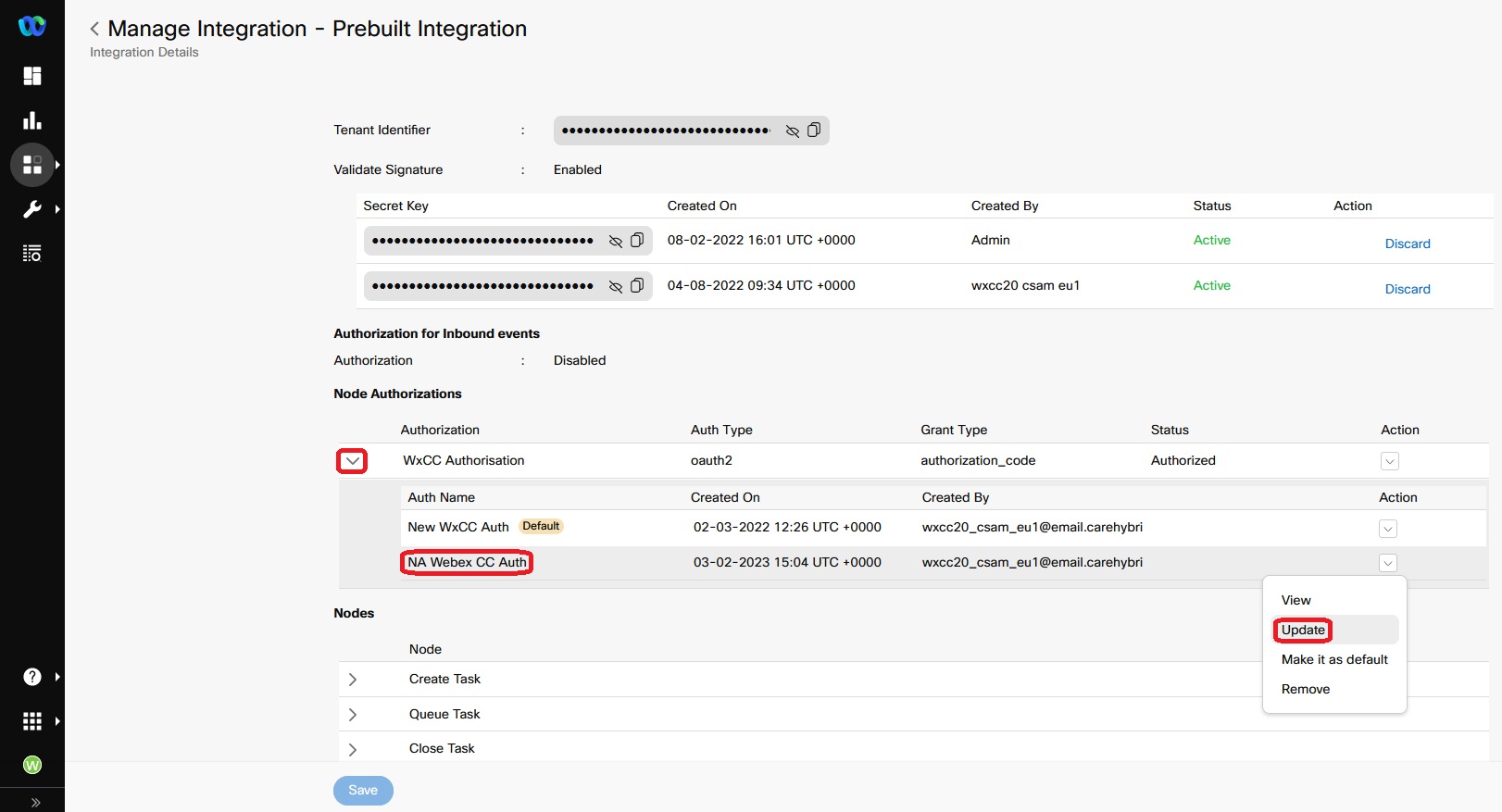Click the Save button
Screen dimensions: 1502x812
363,791
